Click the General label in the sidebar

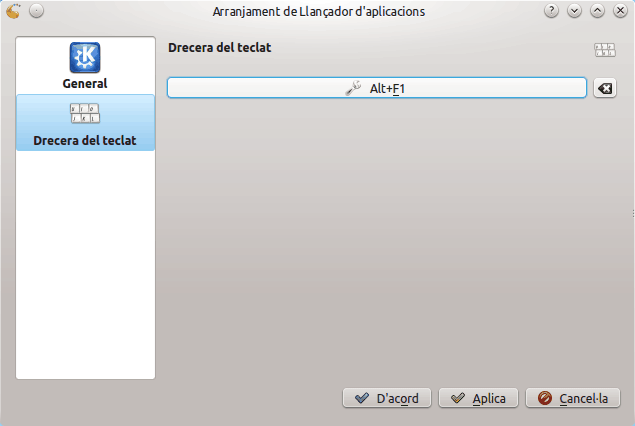click(x=85, y=84)
